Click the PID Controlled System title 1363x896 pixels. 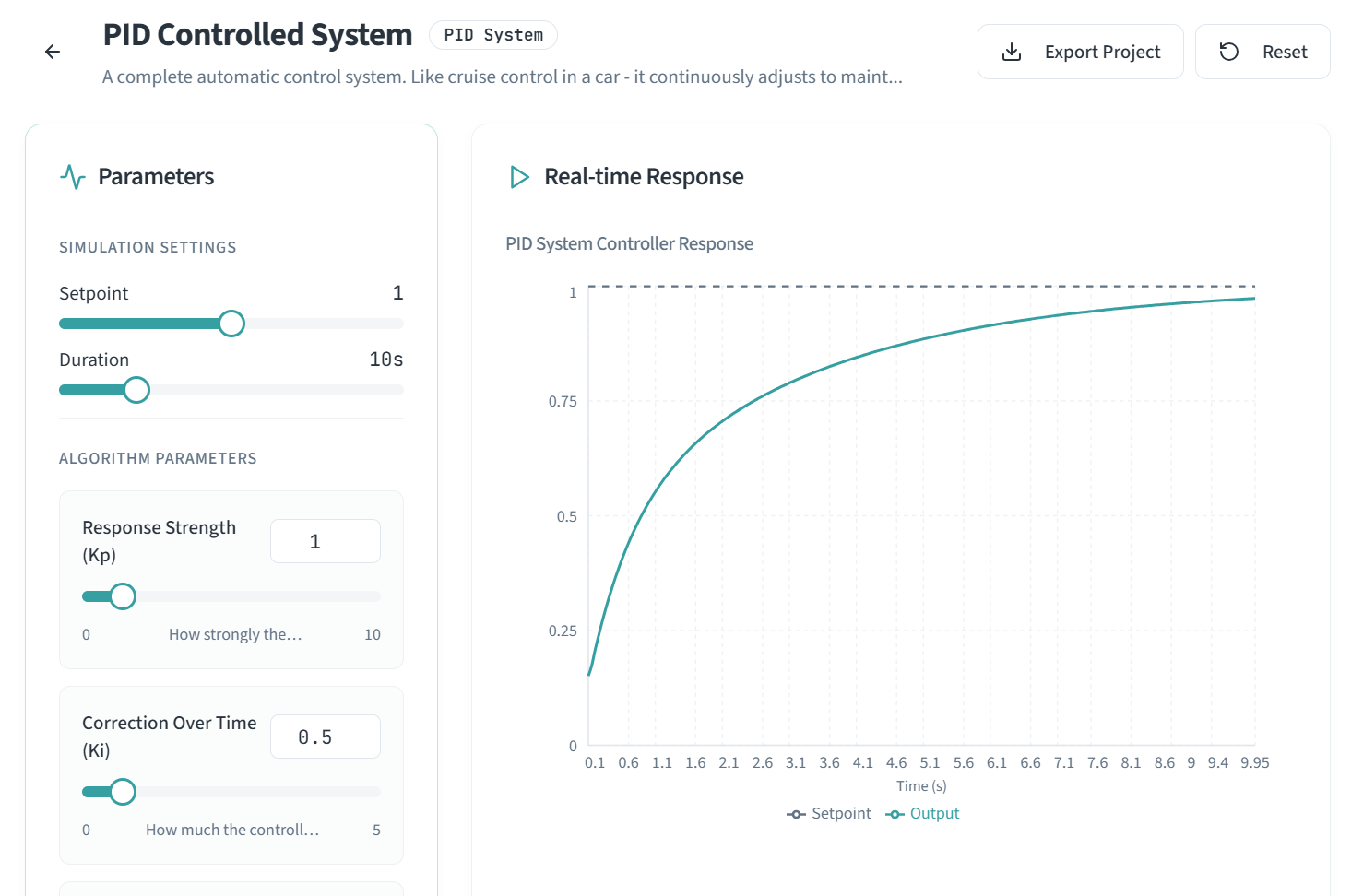pyautogui.click(x=257, y=35)
